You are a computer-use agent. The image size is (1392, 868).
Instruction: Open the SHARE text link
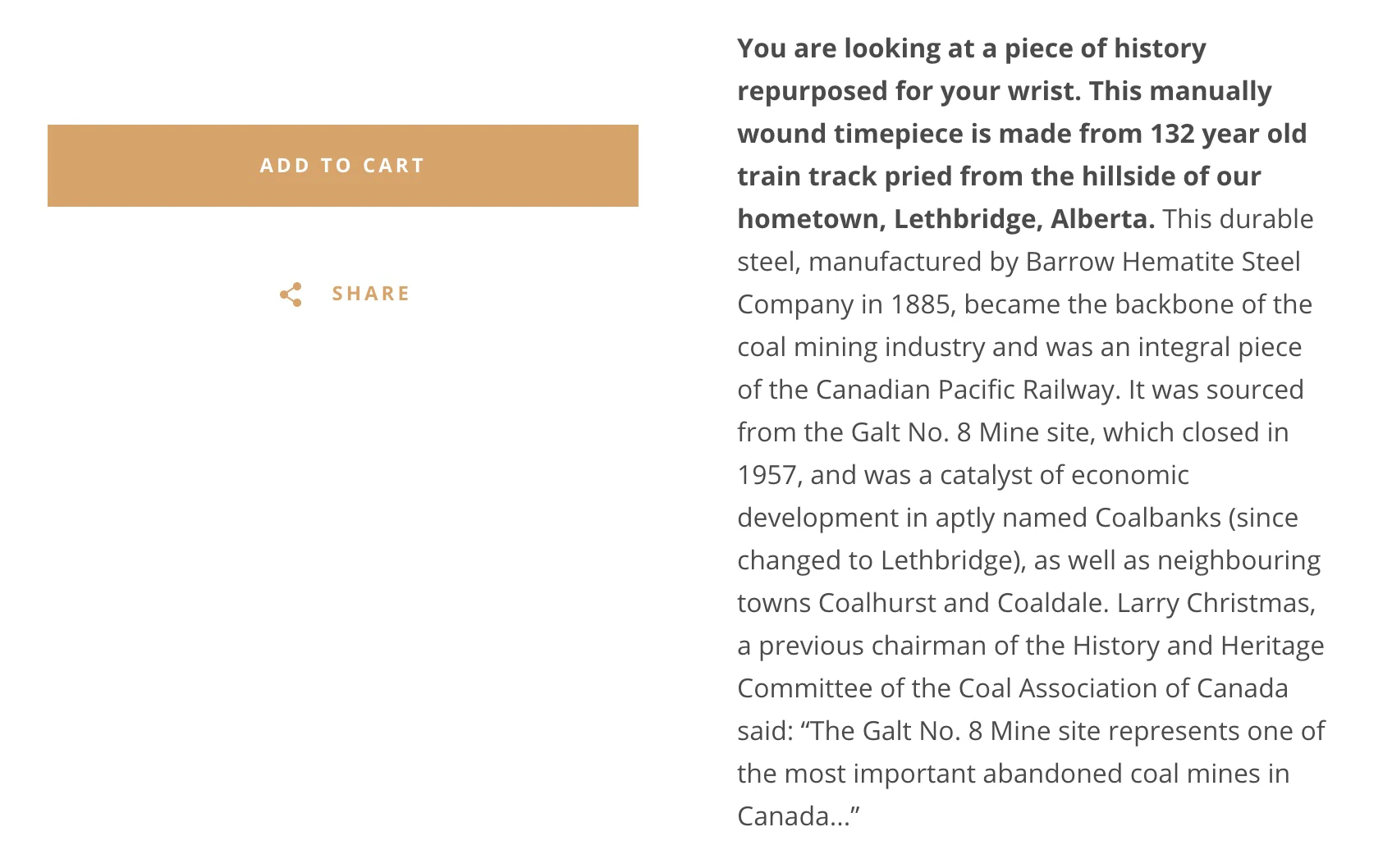click(x=370, y=294)
